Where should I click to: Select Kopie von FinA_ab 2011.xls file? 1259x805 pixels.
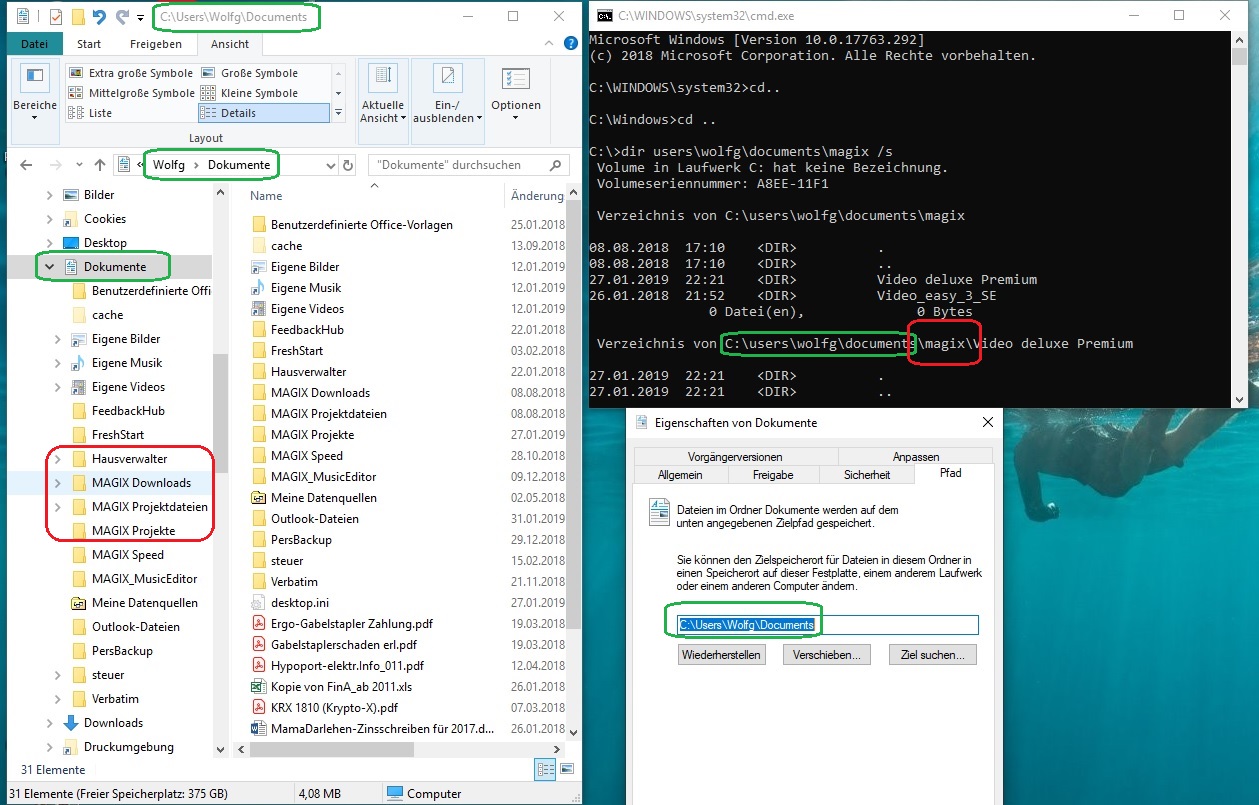[x=341, y=687]
